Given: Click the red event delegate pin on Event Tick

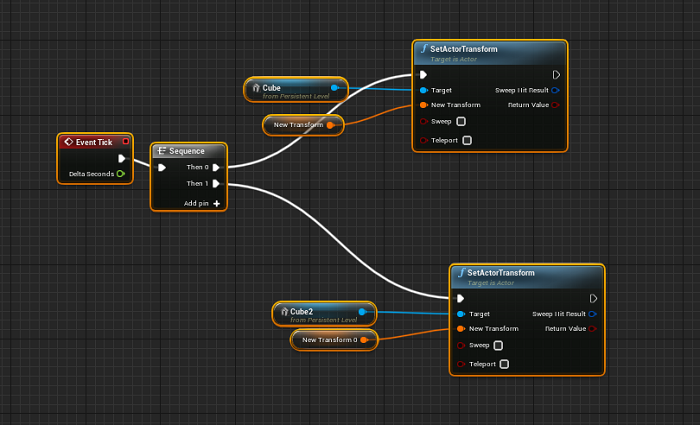Looking at the screenshot, I should click(x=126, y=141).
